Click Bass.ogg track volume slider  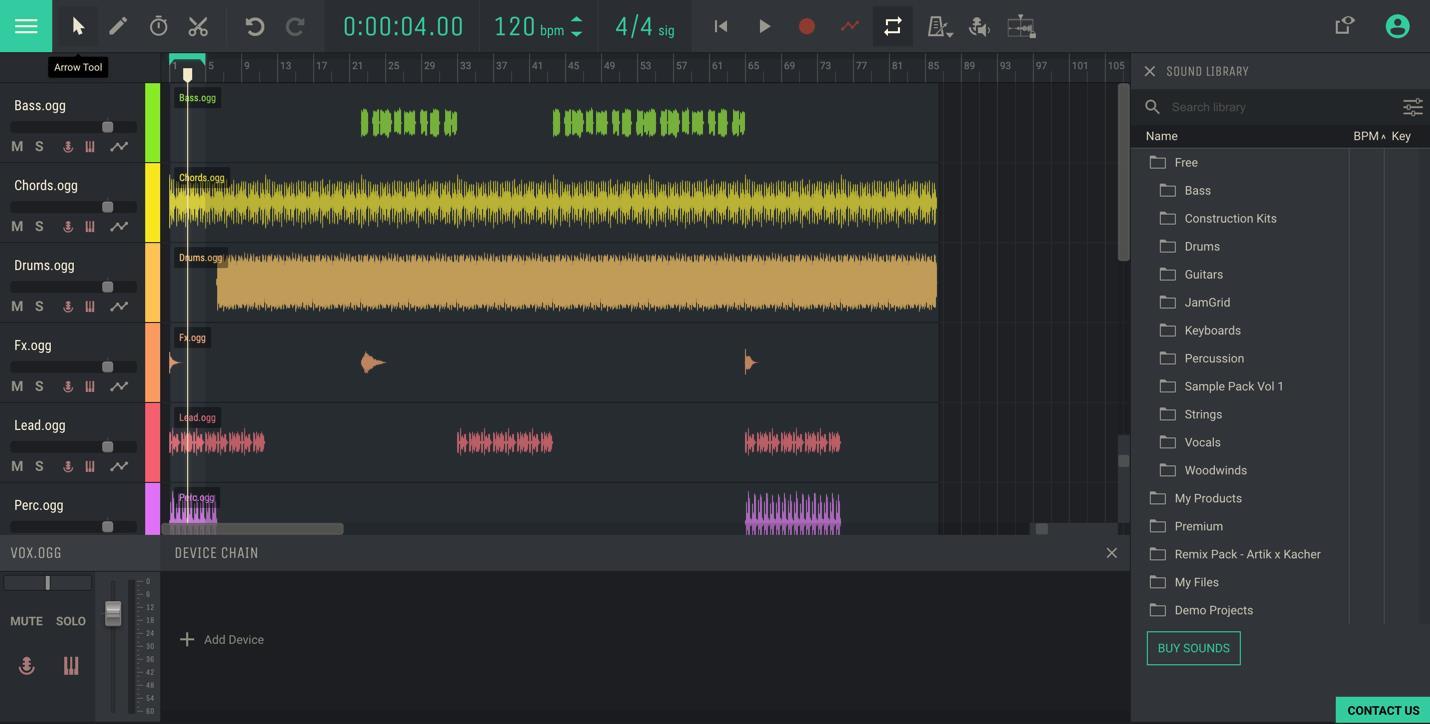(x=73, y=127)
